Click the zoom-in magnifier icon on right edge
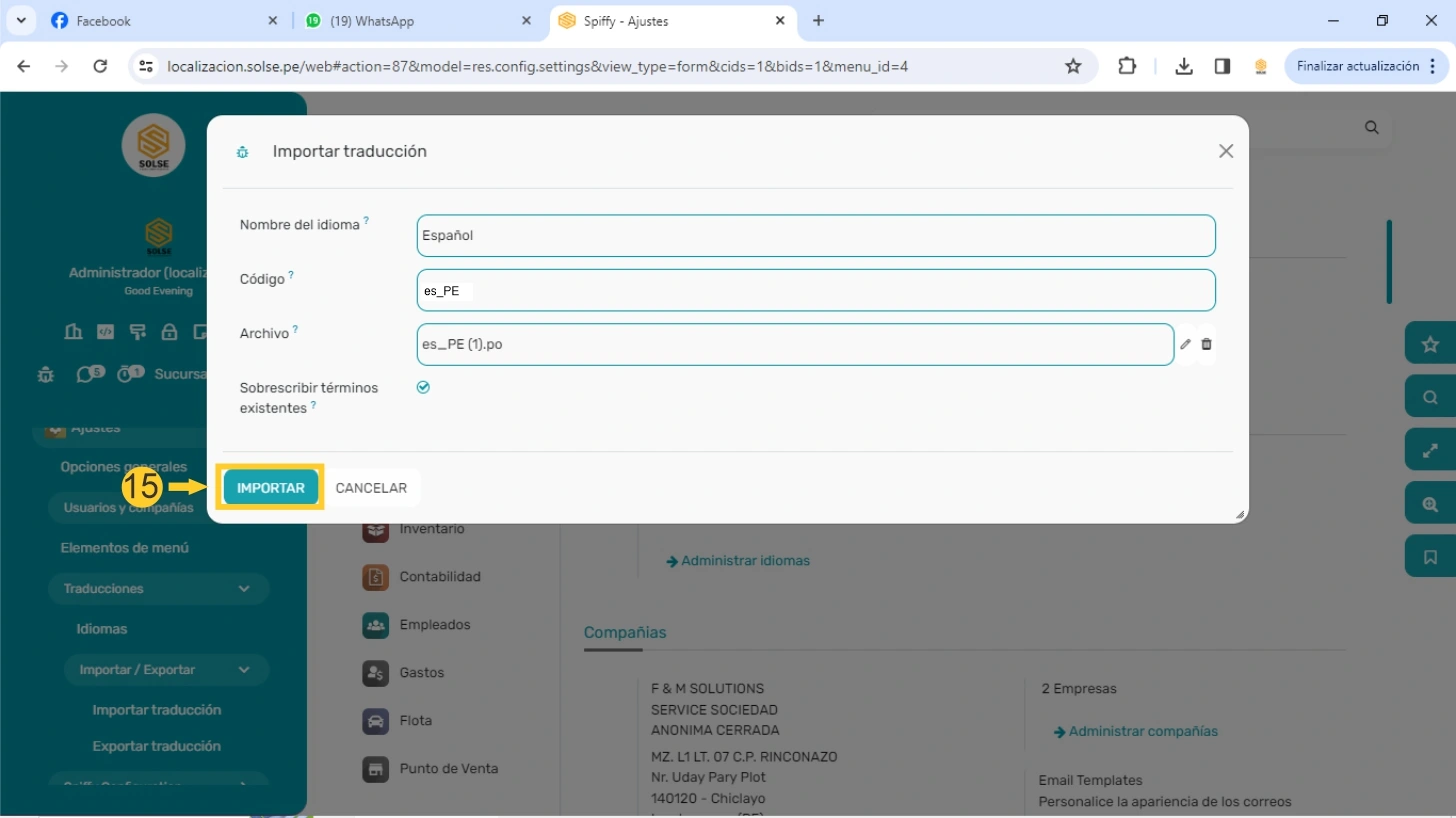 (1430, 504)
